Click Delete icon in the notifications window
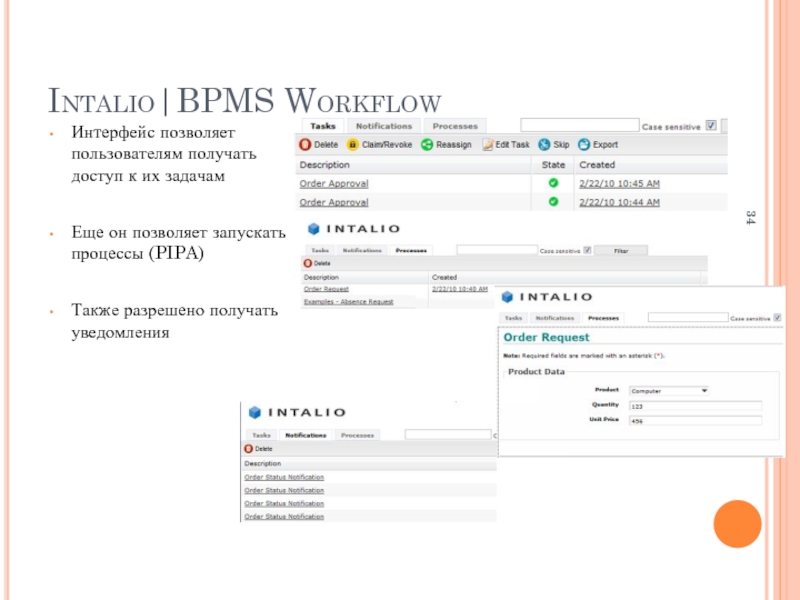 (248, 448)
